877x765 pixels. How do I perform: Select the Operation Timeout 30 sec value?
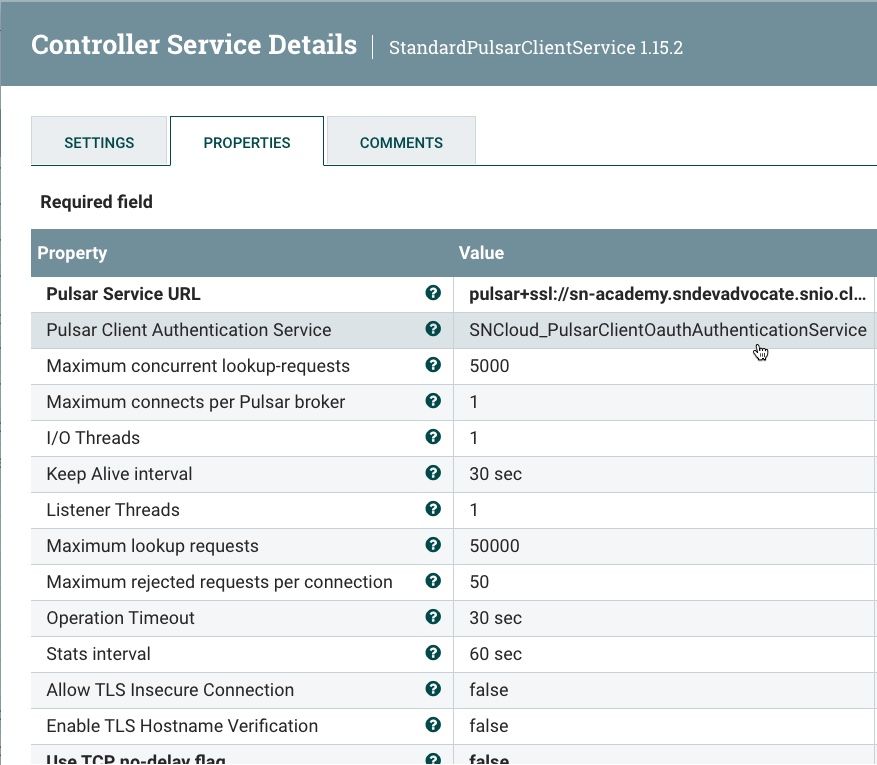coord(496,618)
